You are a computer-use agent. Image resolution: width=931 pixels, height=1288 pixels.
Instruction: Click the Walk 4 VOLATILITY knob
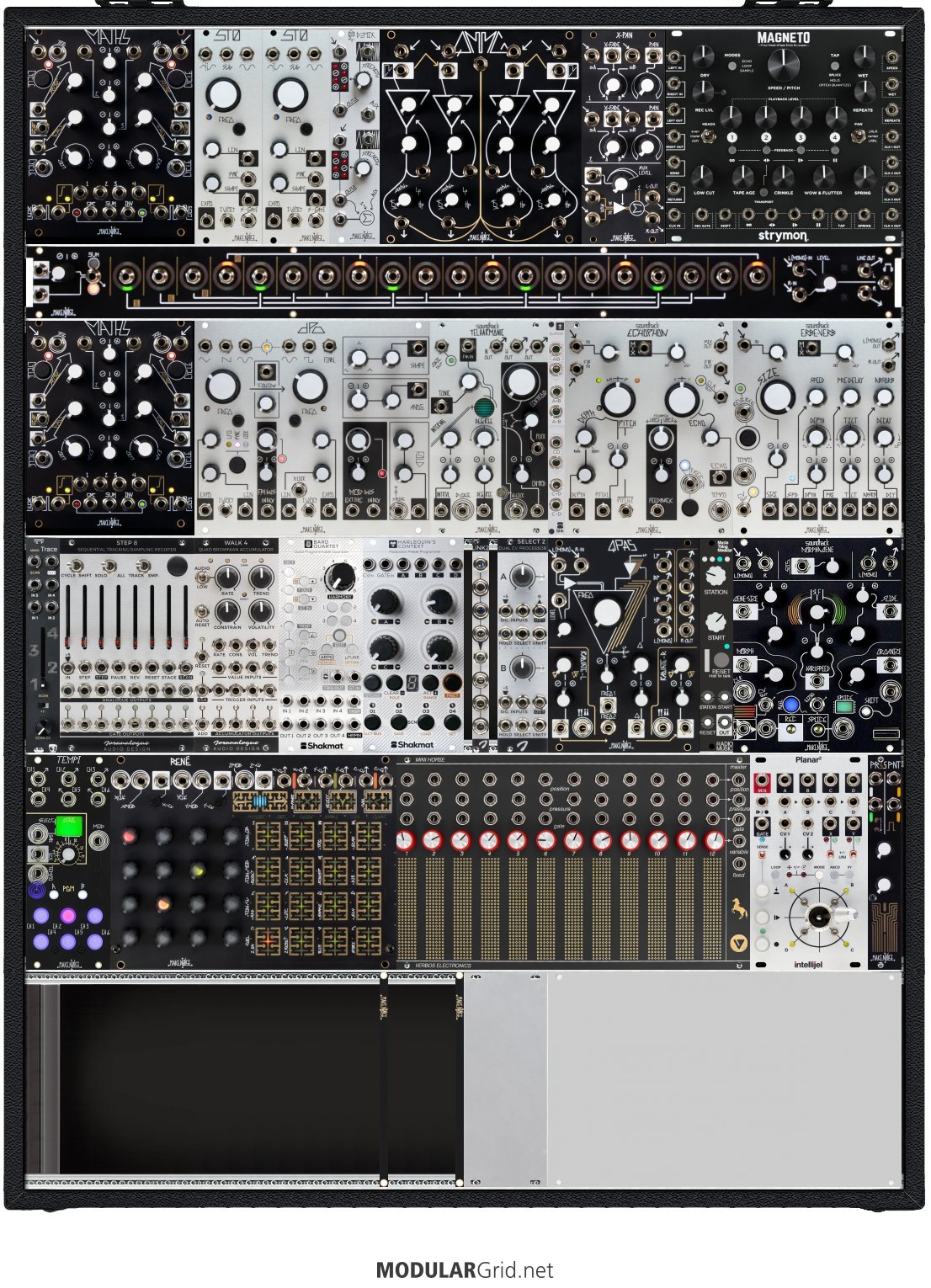tap(262, 611)
